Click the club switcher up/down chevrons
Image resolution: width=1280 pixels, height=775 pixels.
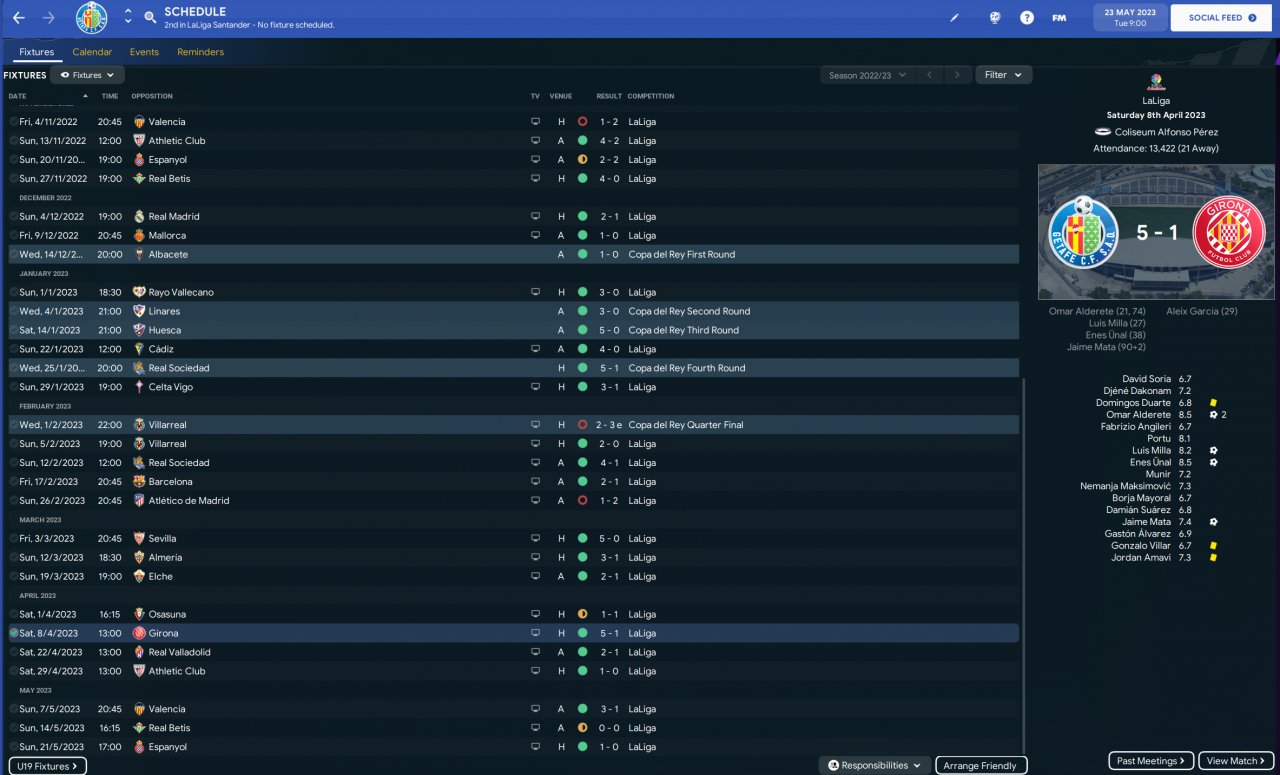128,18
